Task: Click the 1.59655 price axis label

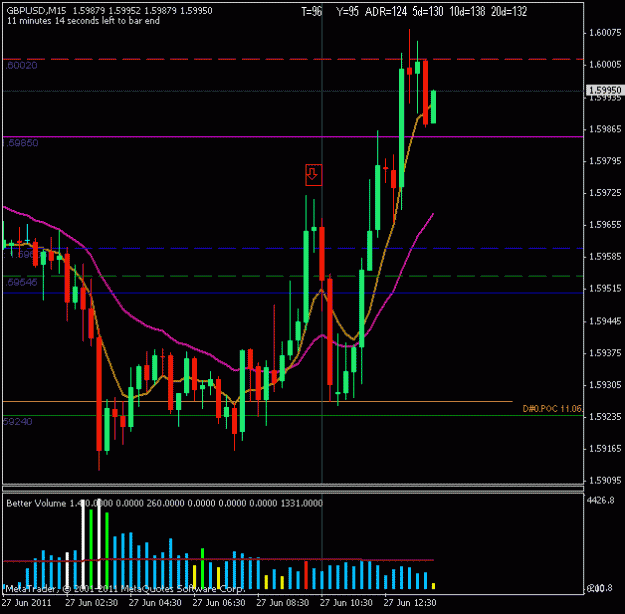Action: [x=605, y=225]
